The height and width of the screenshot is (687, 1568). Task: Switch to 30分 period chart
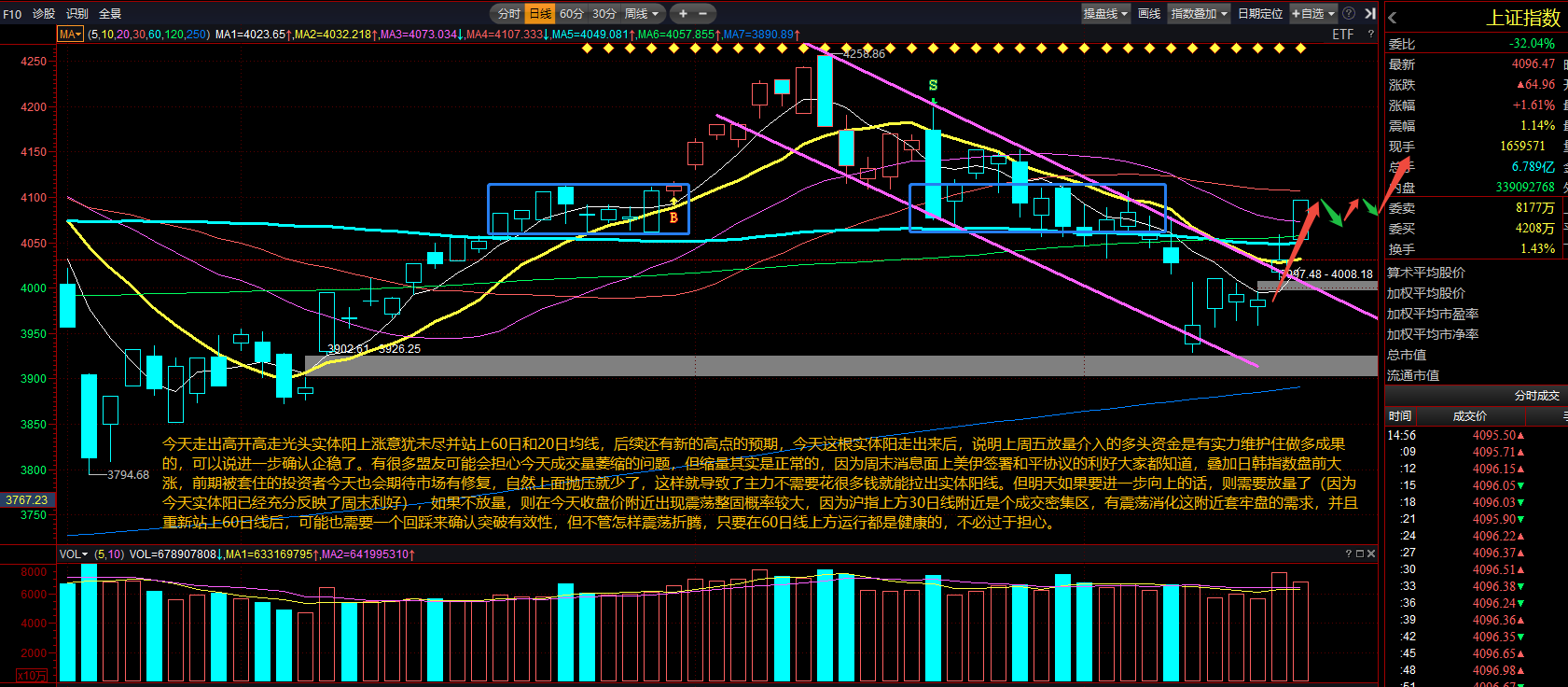pos(604,13)
